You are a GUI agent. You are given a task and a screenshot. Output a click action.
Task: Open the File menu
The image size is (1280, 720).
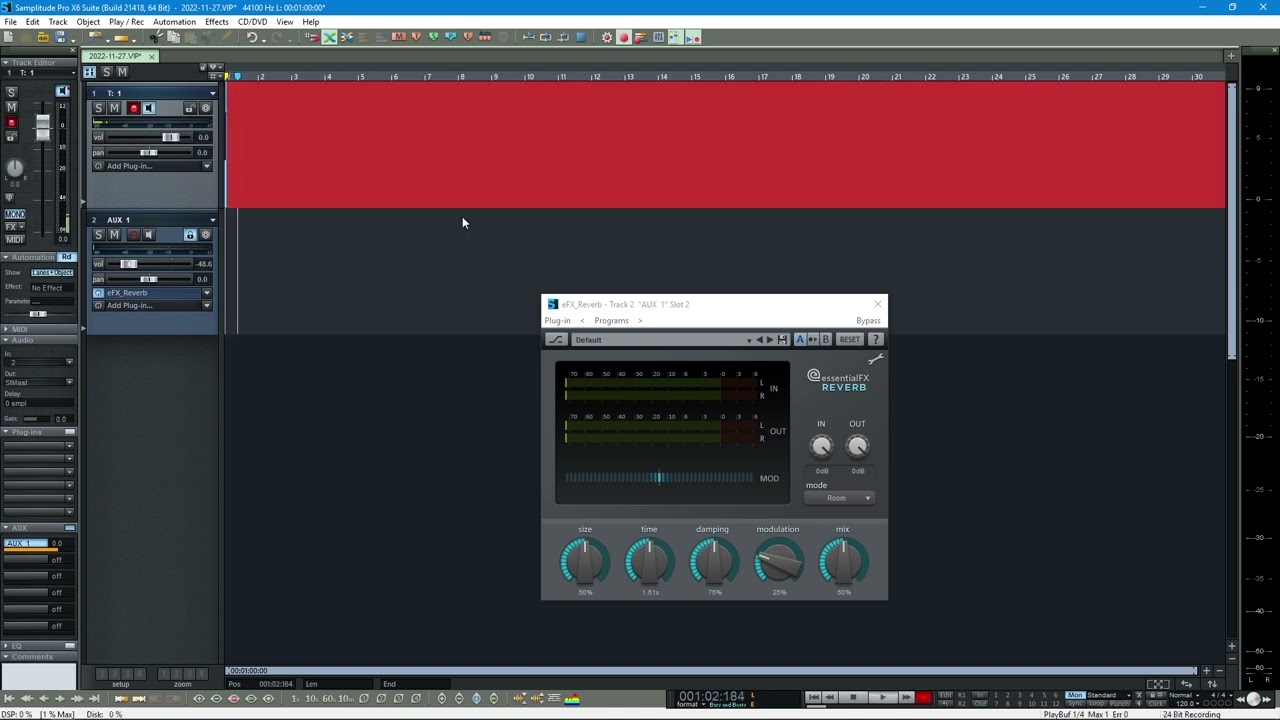pyautogui.click(x=10, y=22)
